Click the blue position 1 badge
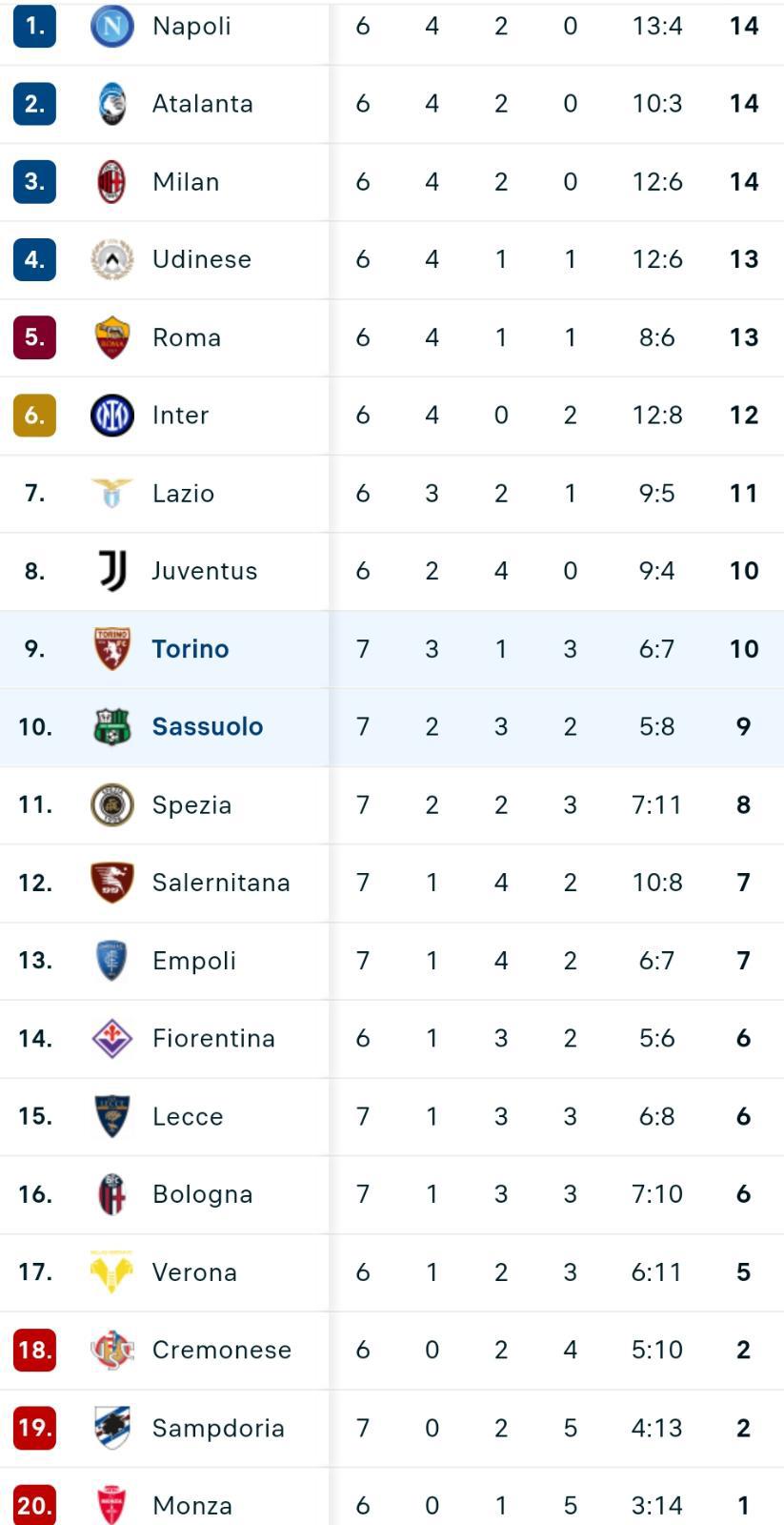This screenshot has width=784, height=1525. tap(34, 26)
